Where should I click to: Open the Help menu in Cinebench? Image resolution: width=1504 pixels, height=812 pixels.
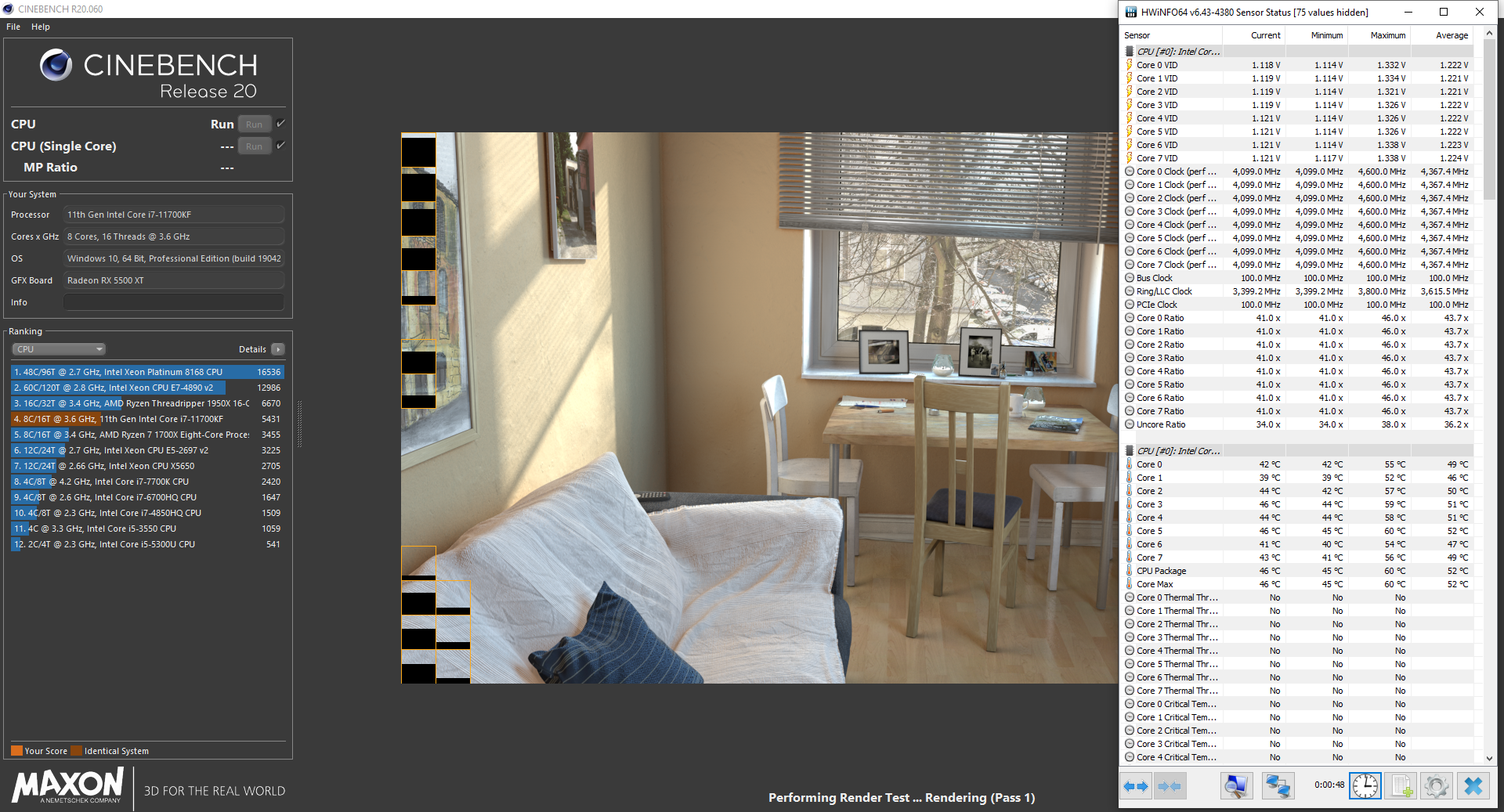(x=41, y=27)
